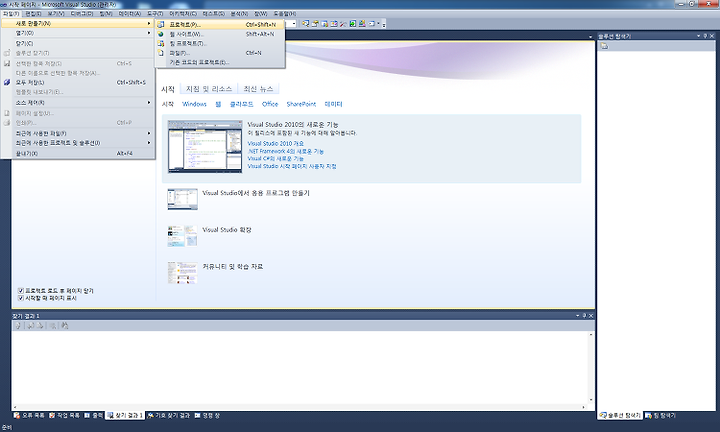Click 모두 저장(L) in File menu
Image resolution: width=720 pixels, height=432 pixels.
78,83
